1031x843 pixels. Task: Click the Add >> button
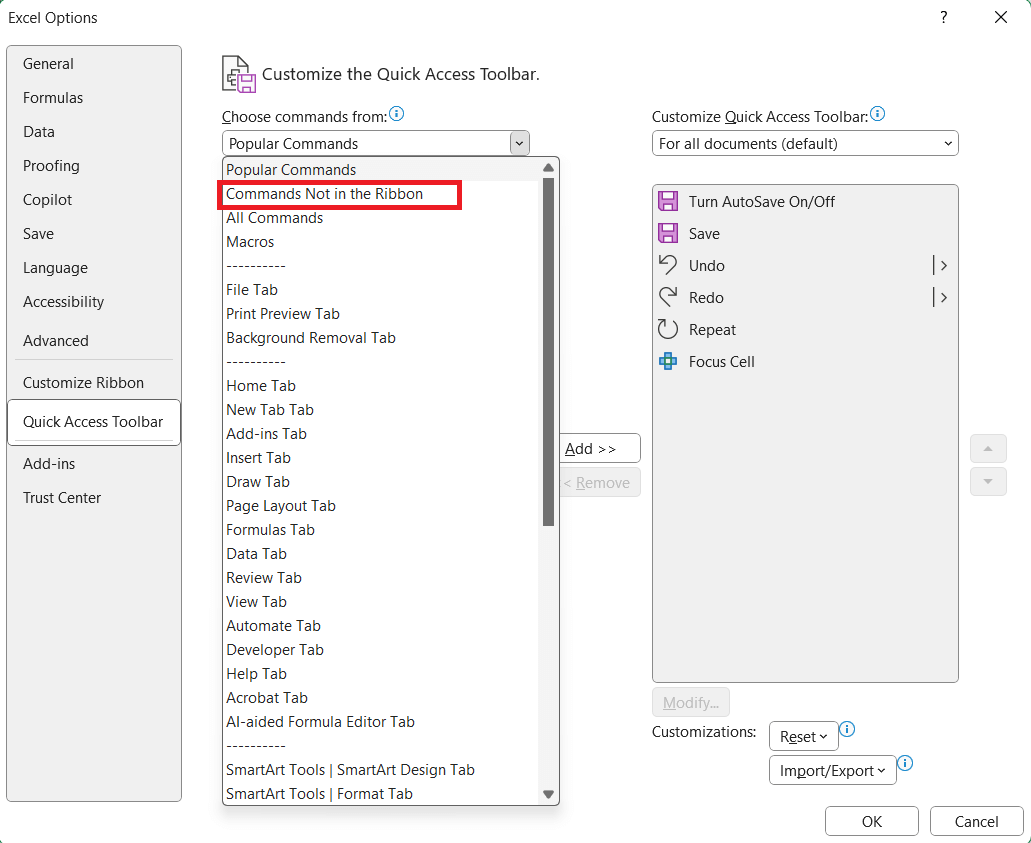tap(599, 448)
